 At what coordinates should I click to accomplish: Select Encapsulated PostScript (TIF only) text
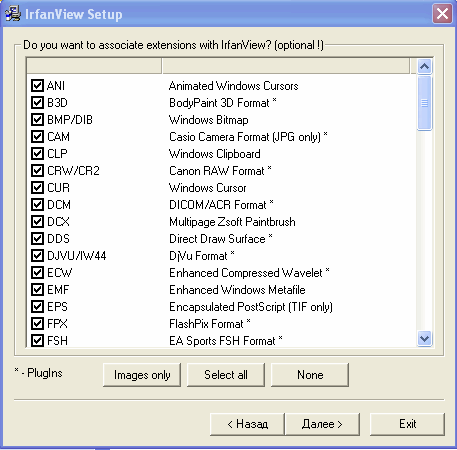coord(251,307)
